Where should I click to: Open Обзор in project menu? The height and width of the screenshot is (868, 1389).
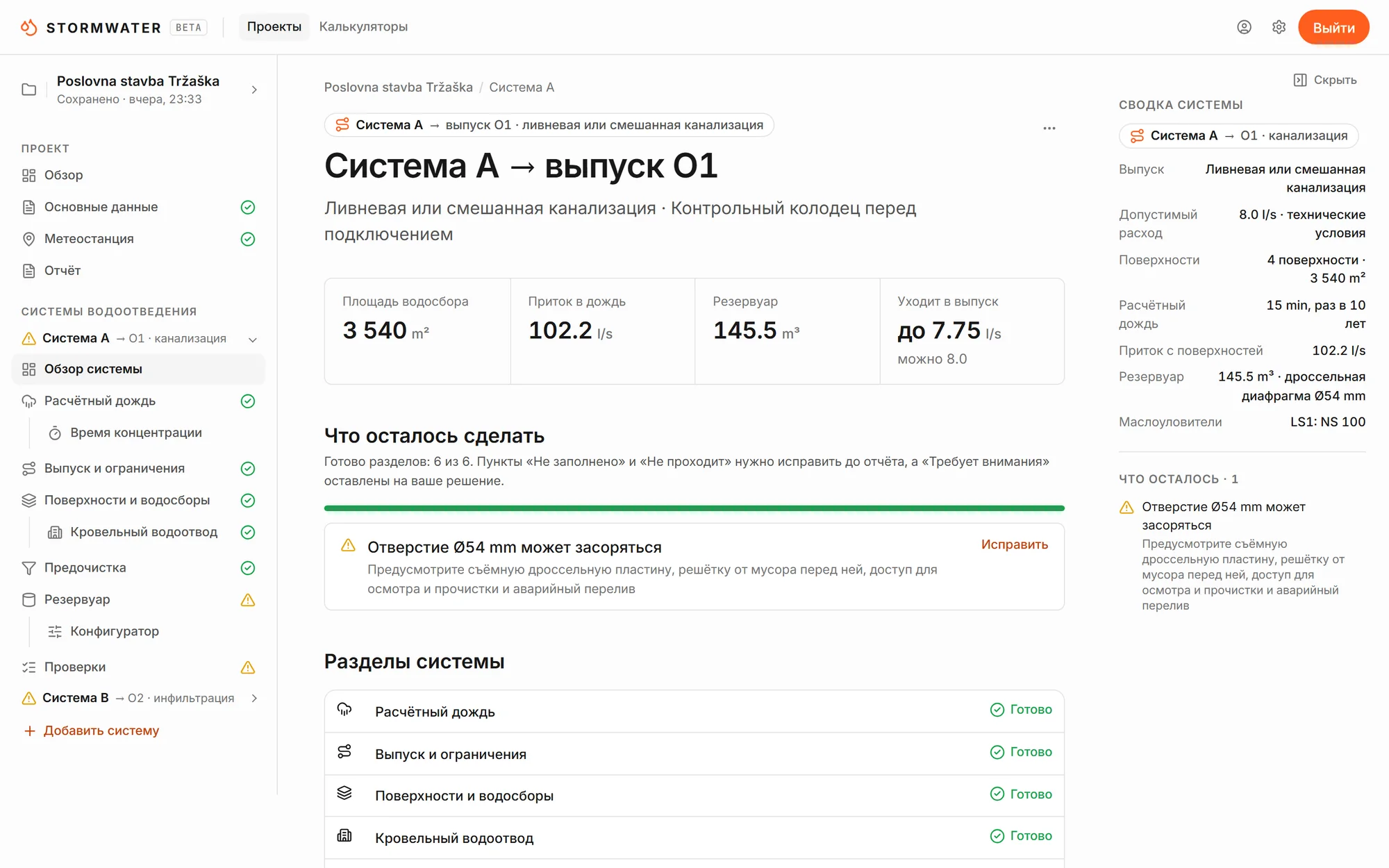139,175
